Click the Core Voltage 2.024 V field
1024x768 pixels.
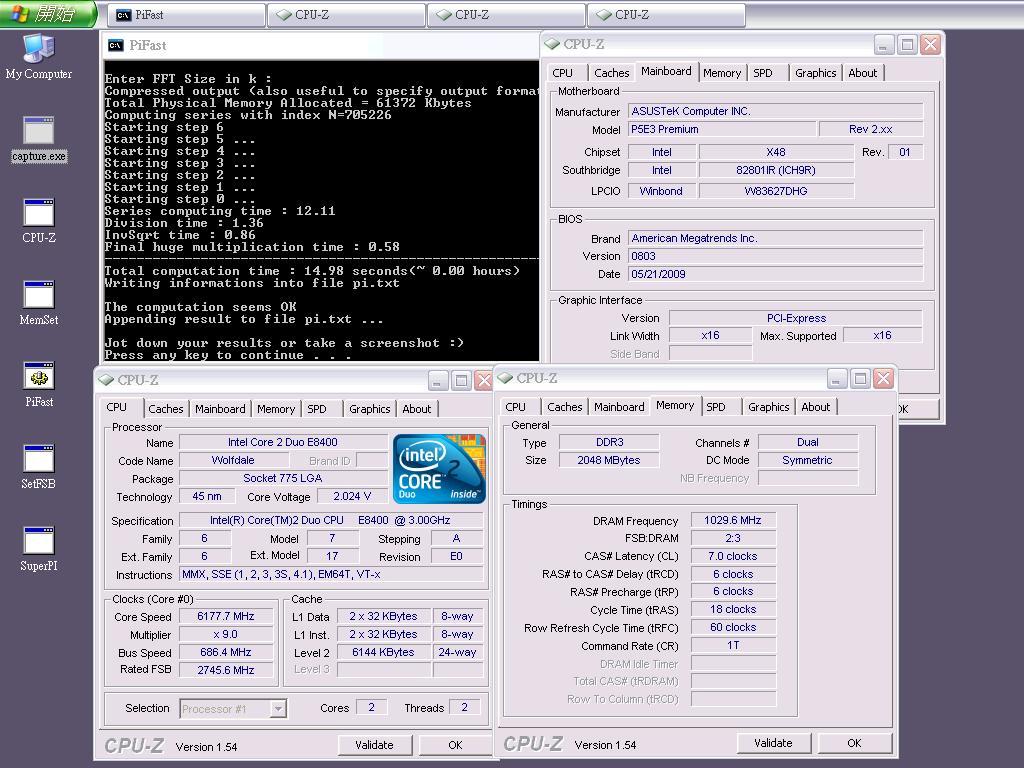(352, 496)
